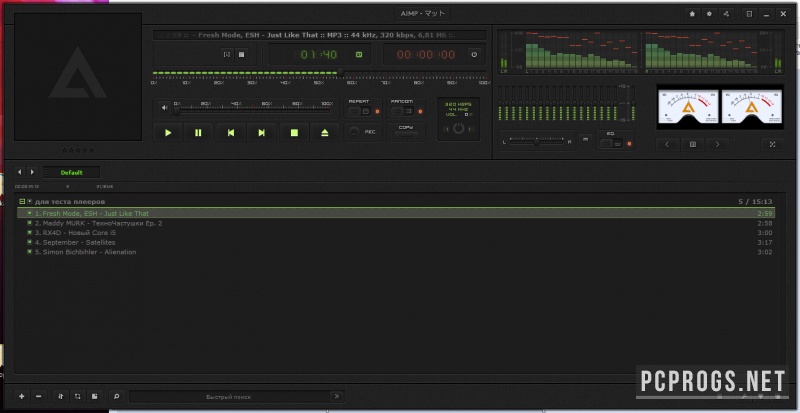The width and height of the screenshot is (800, 413).
Task: Toggle the EQ on/off switch
Action: 611,143
